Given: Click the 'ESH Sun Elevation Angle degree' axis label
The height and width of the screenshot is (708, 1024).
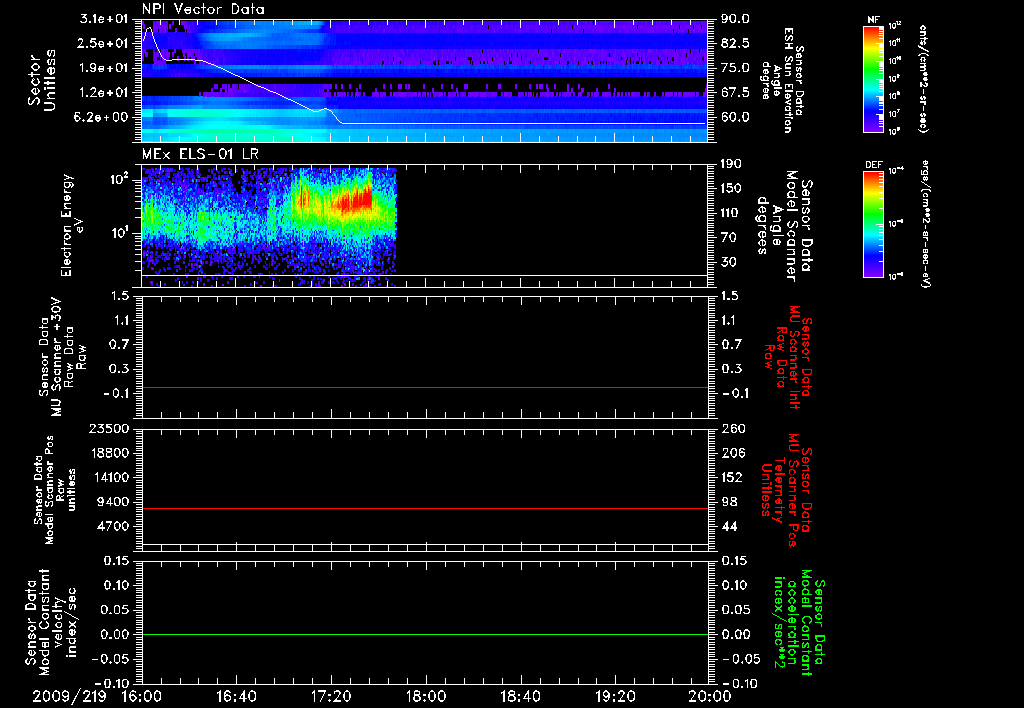Looking at the screenshot, I should (x=782, y=80).
